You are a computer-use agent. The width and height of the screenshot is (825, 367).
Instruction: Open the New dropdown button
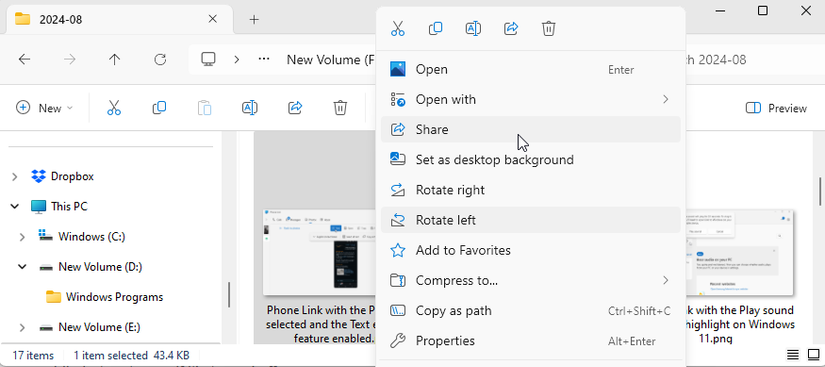(x=45, y=108)
